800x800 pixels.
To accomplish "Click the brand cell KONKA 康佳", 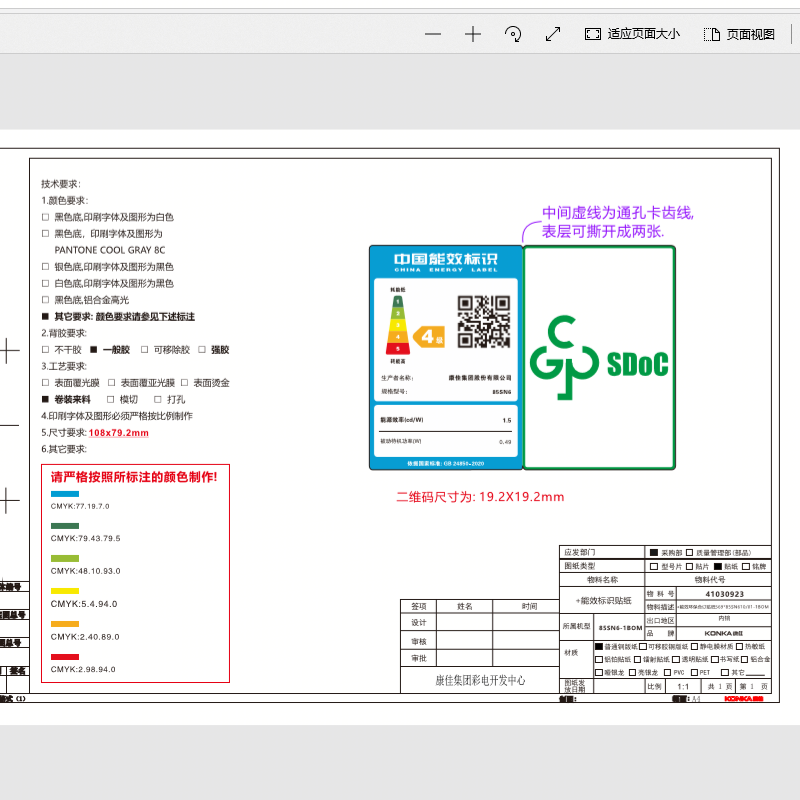I will tap(724, 633).
